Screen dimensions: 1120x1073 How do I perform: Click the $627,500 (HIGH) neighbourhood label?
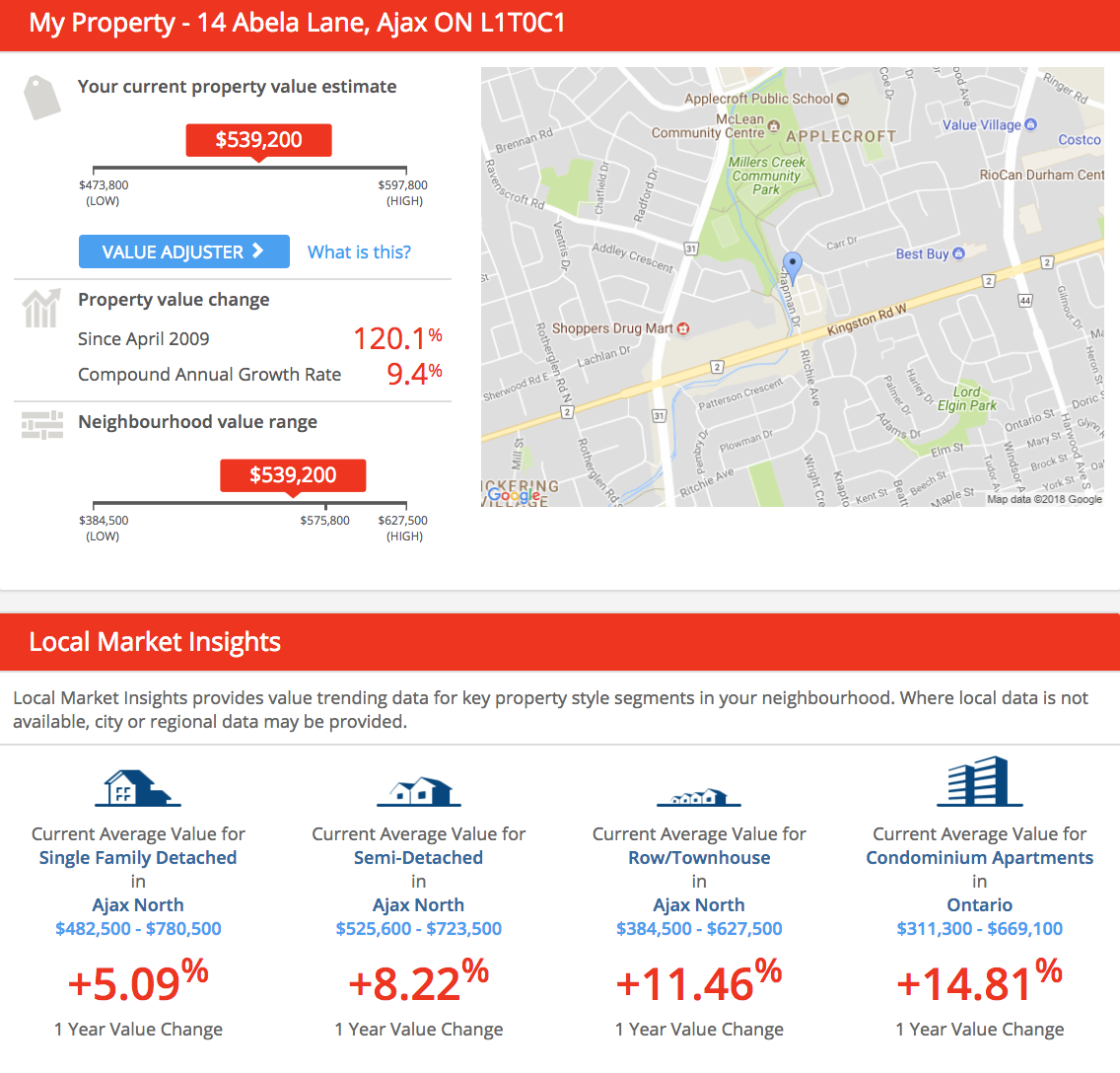[403, 529]
